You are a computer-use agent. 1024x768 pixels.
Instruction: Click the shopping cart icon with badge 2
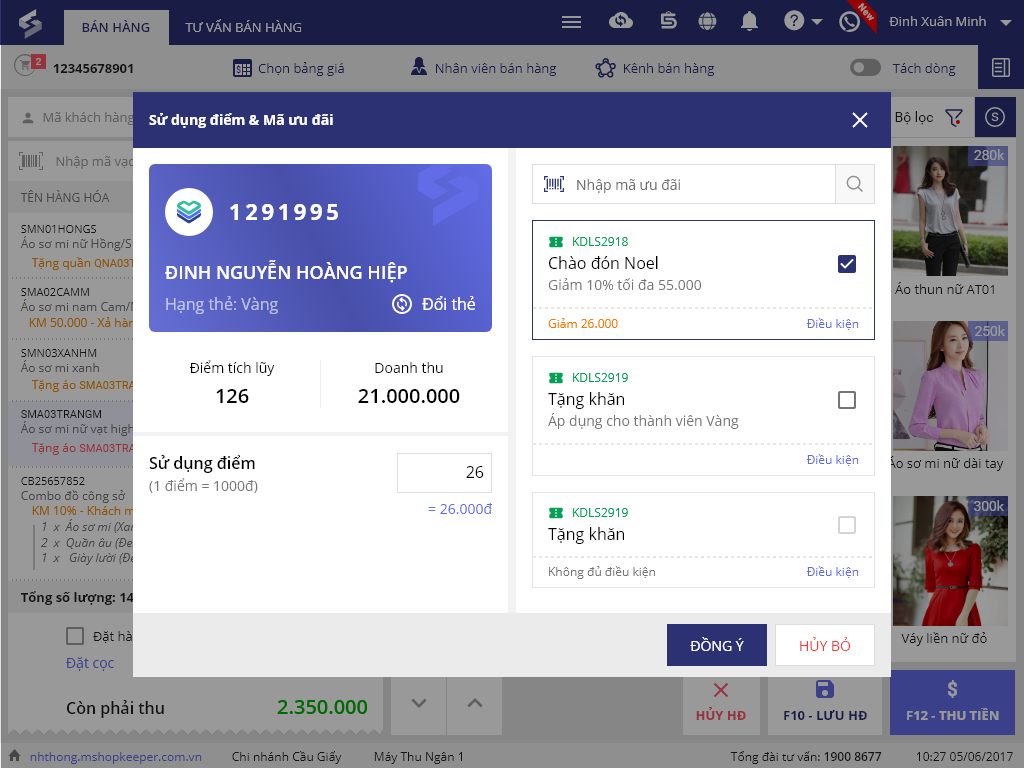coord(26,65)
